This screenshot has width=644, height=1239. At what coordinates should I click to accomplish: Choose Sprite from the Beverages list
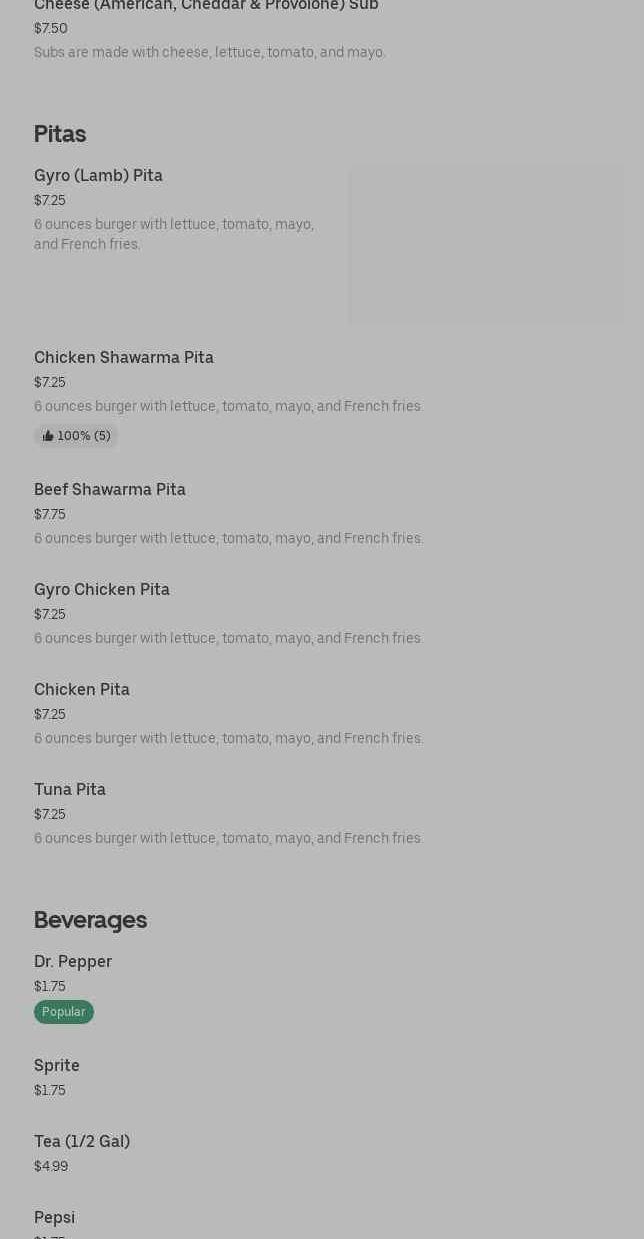coord(57,1066)
